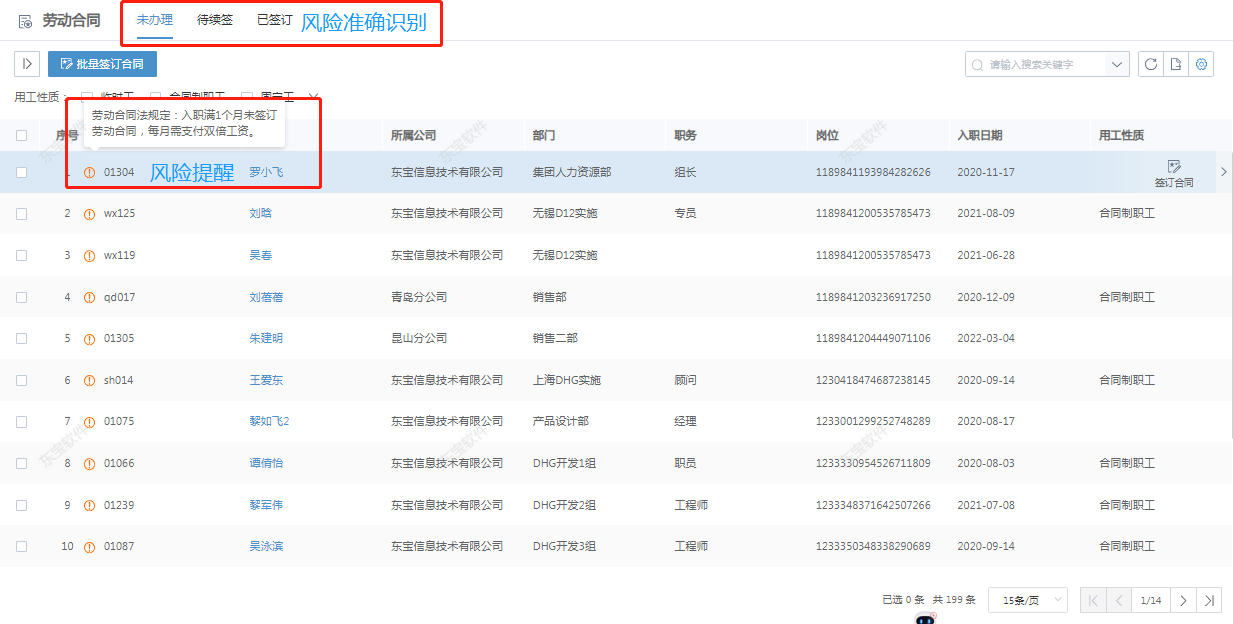The image size is (1233, 624).
Task: Click the 批量签订合同 button
Action: pyautogui.click(x=102, y=63)
